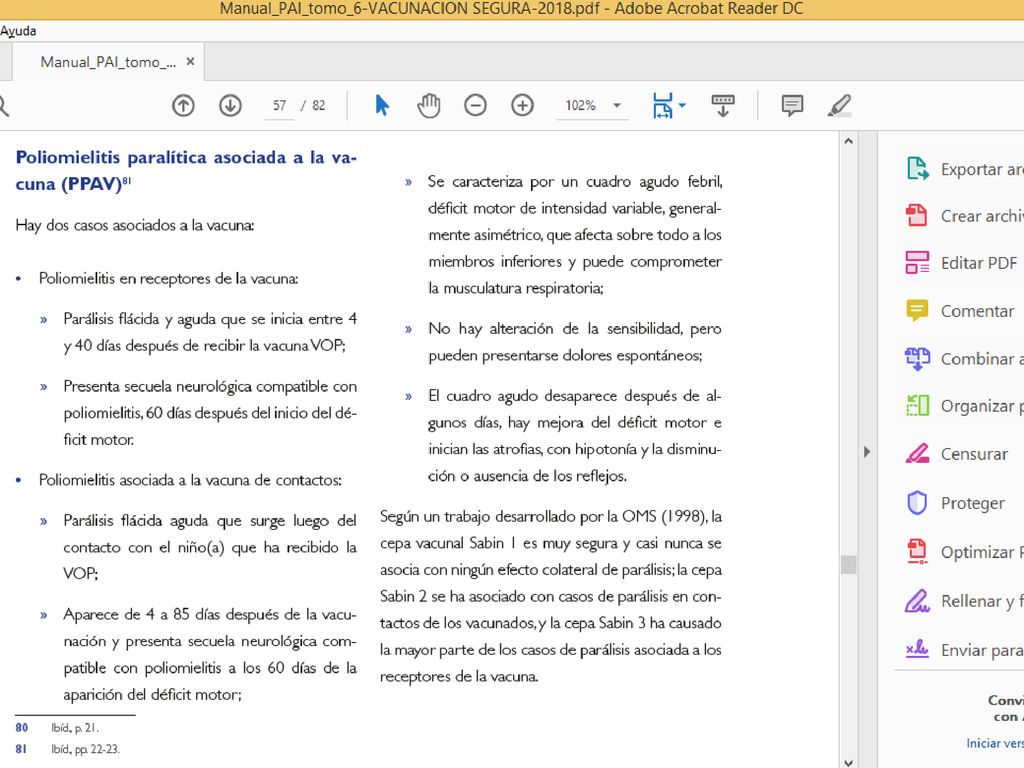Click the Proteger shield icon
The image size is (1024, 768).
pos(918,503)
